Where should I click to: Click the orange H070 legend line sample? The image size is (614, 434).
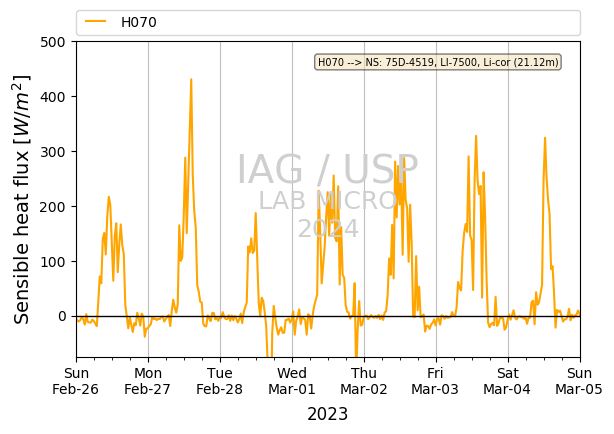pos(96,22)
